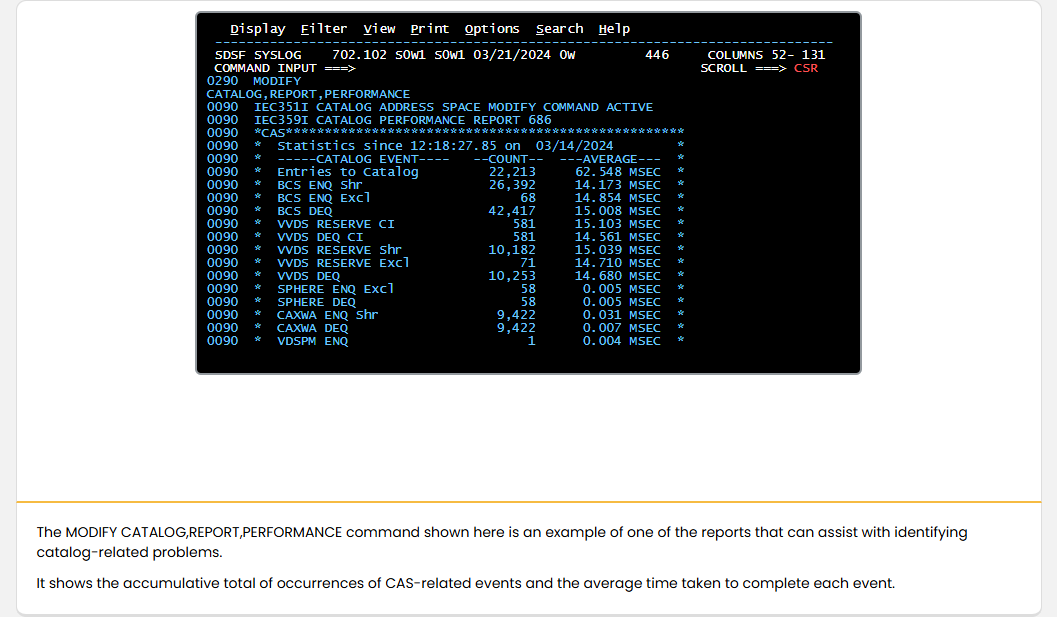
Task: Click the count value 22,213
Action: pos(512,172)
